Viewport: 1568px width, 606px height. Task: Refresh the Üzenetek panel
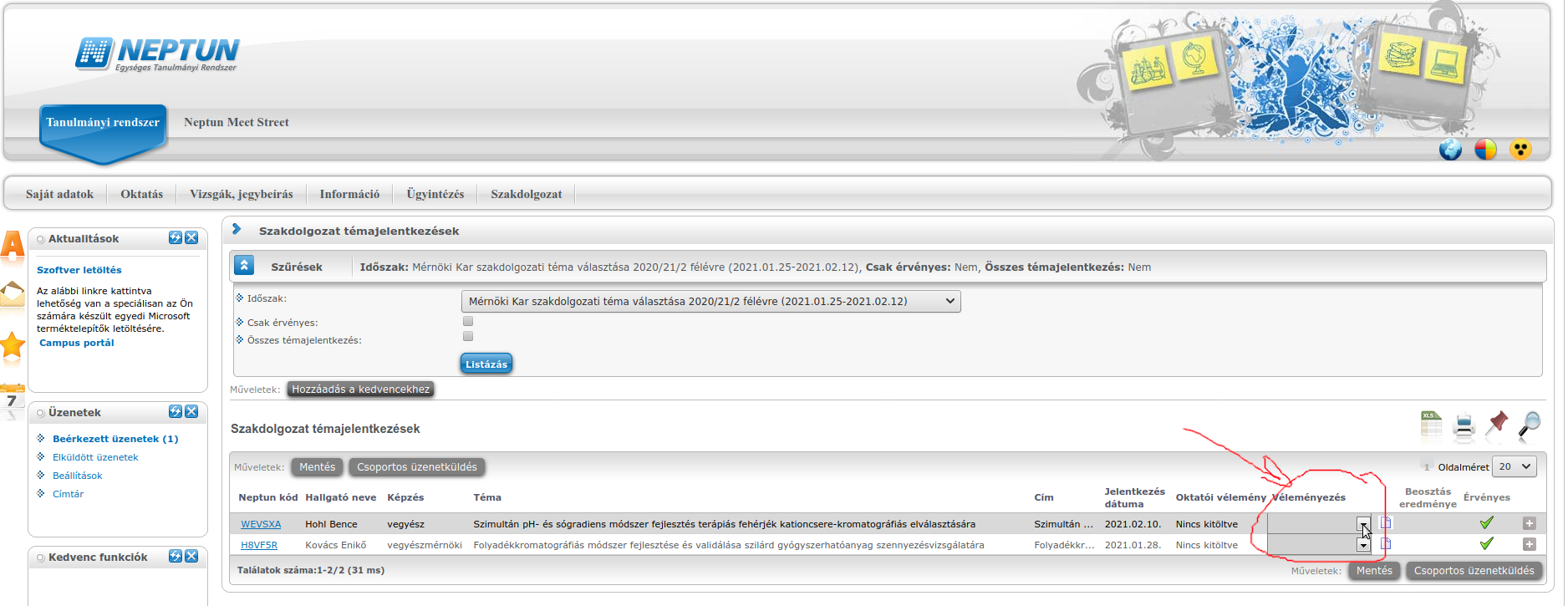[x=176, y=412]
